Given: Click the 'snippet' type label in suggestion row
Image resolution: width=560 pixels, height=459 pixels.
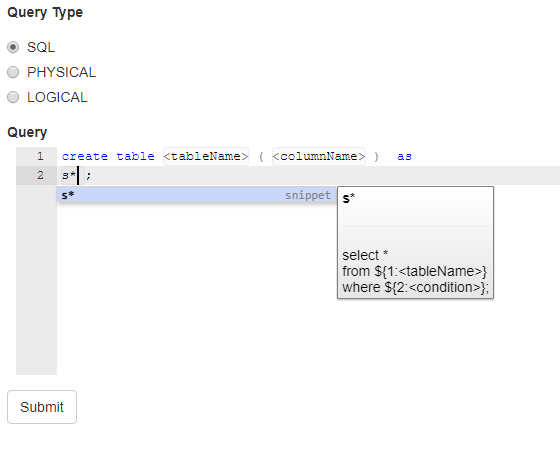Looking at the screenshot, I should click(308, 195).
